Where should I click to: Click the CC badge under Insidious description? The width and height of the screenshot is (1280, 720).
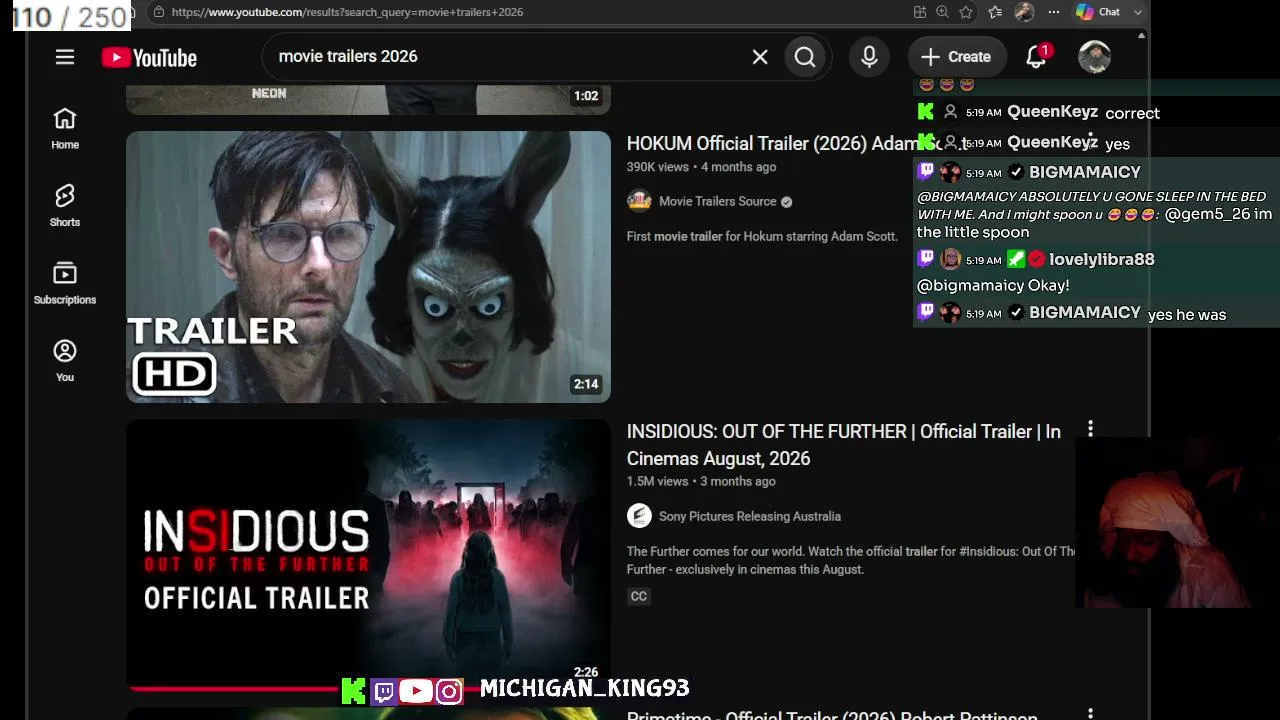coord(639,596)
